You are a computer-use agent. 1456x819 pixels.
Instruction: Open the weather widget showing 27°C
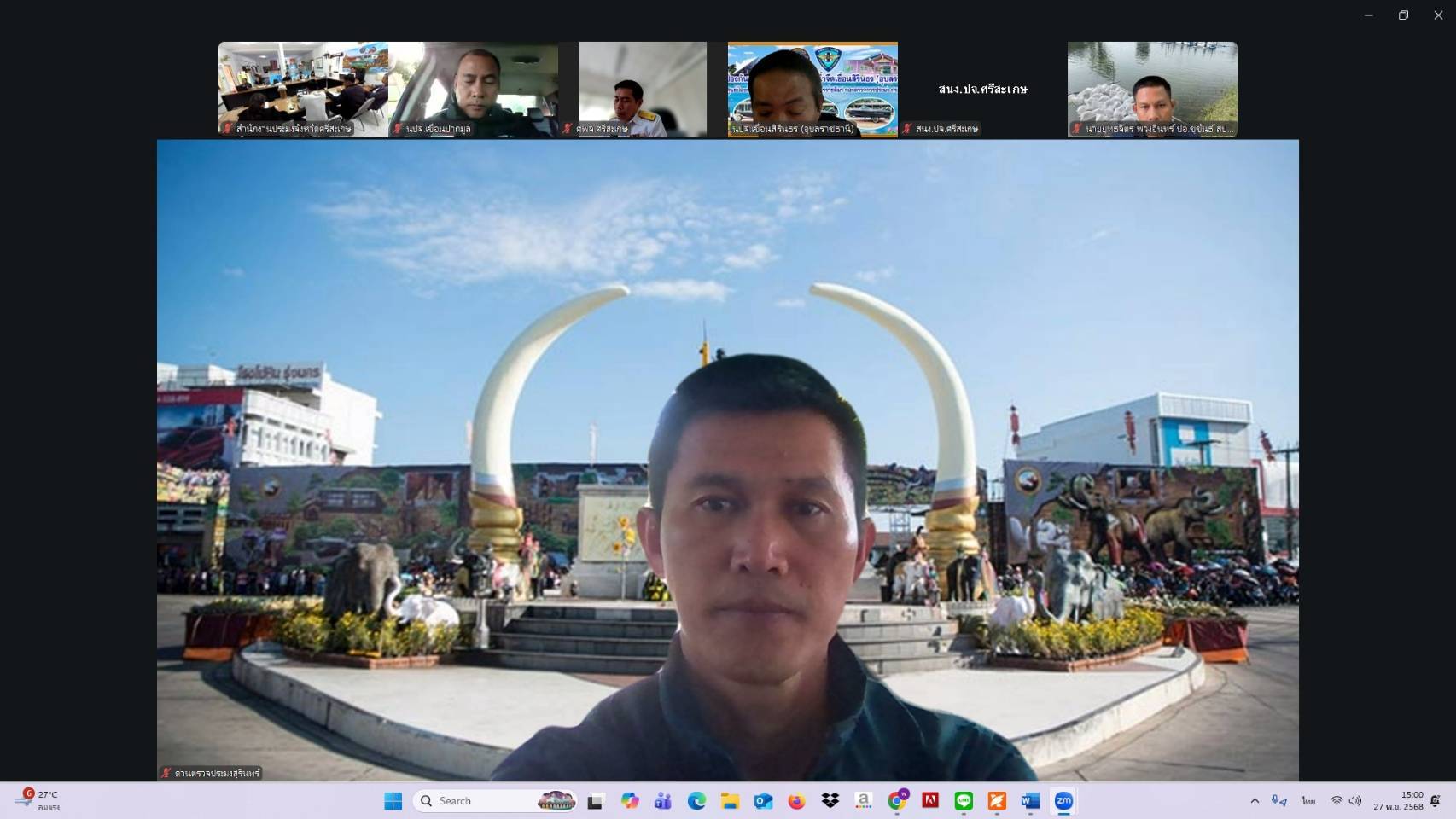[38, 800]
